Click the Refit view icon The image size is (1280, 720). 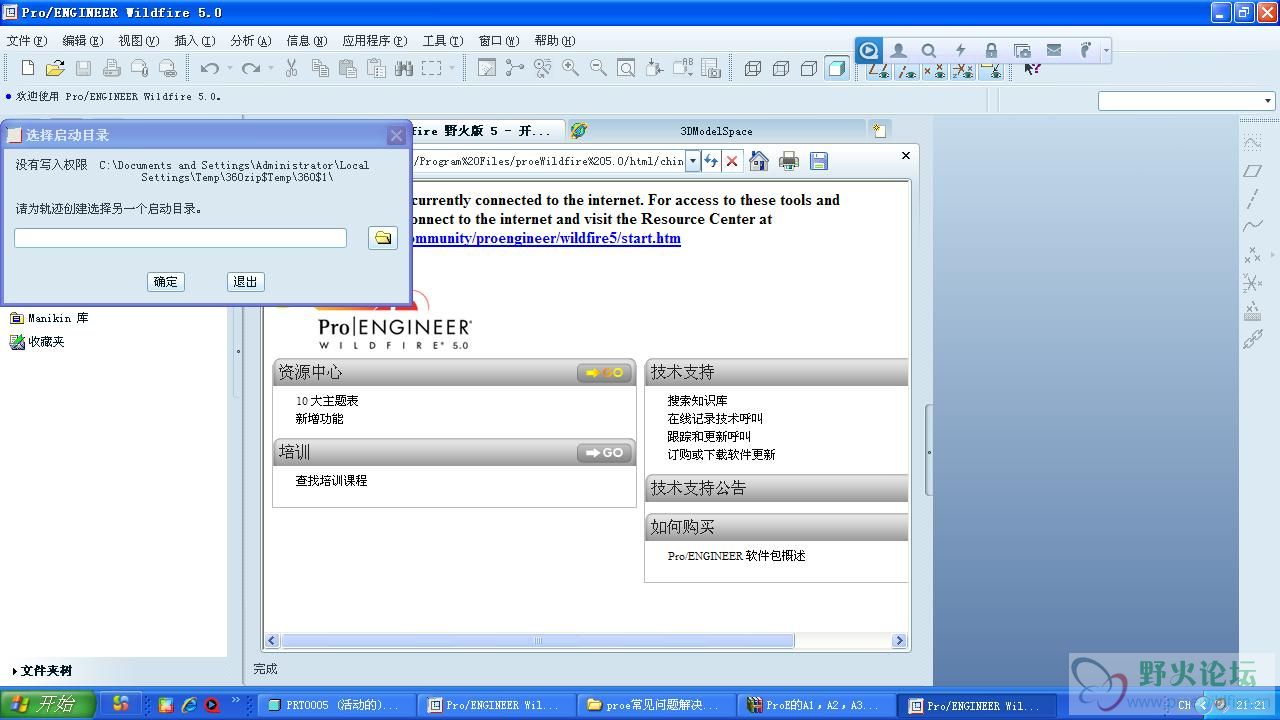(x=626, y=68)
